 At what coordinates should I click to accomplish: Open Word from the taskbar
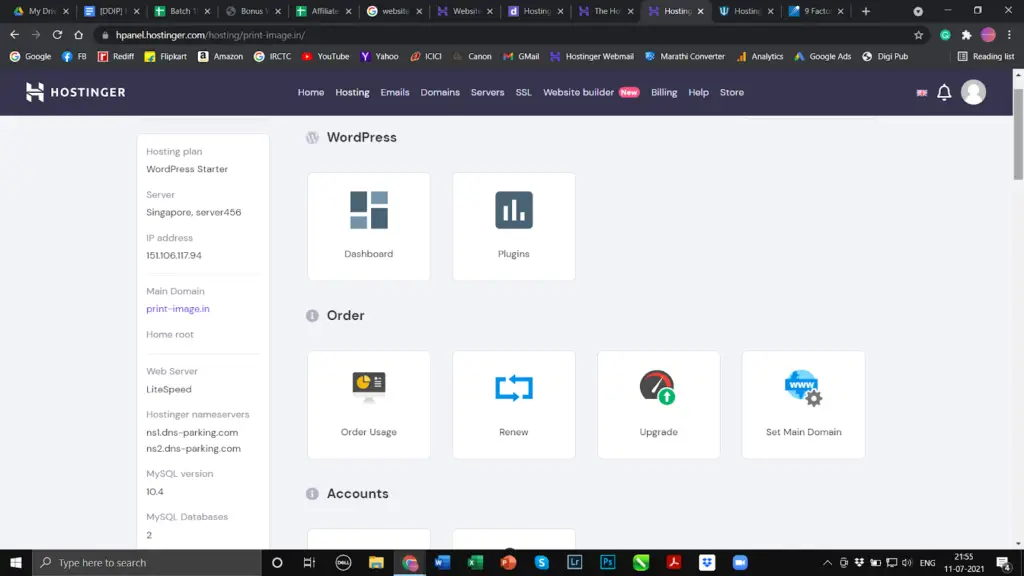click(x=442, y=562)
